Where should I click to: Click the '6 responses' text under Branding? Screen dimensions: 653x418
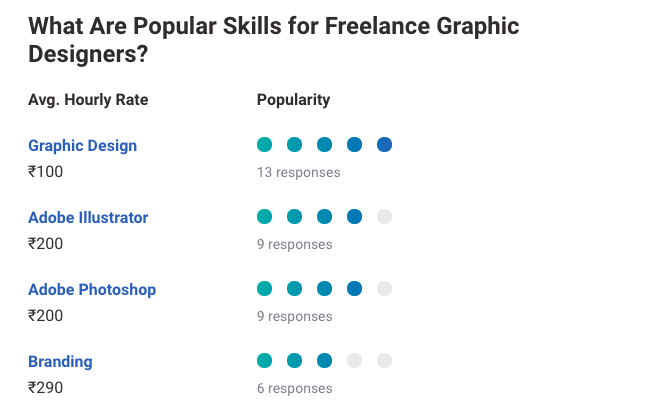pos(294,388)
